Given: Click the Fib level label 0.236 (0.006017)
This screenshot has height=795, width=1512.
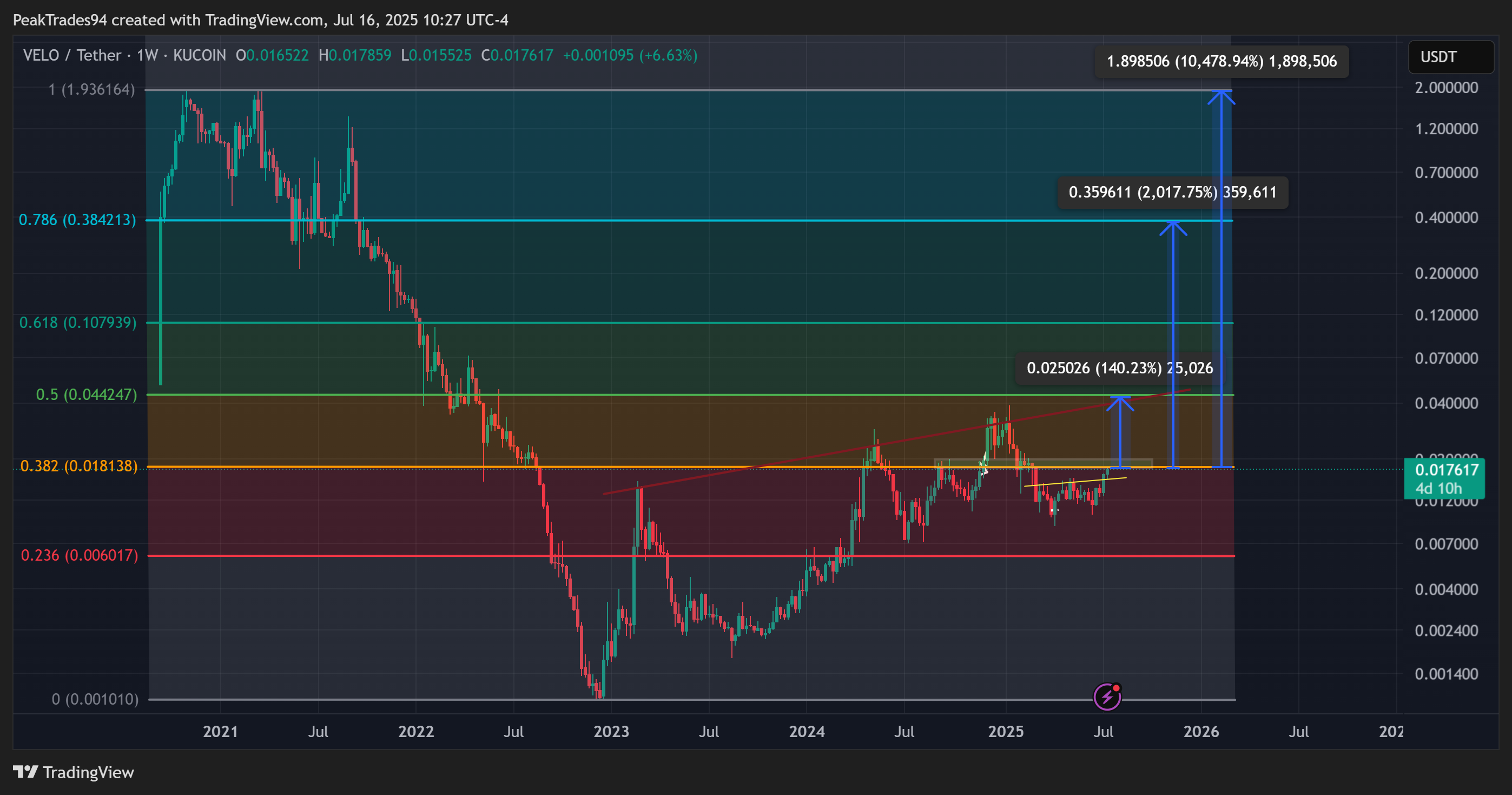Looking at the screenshot, I should pos(80,555).
